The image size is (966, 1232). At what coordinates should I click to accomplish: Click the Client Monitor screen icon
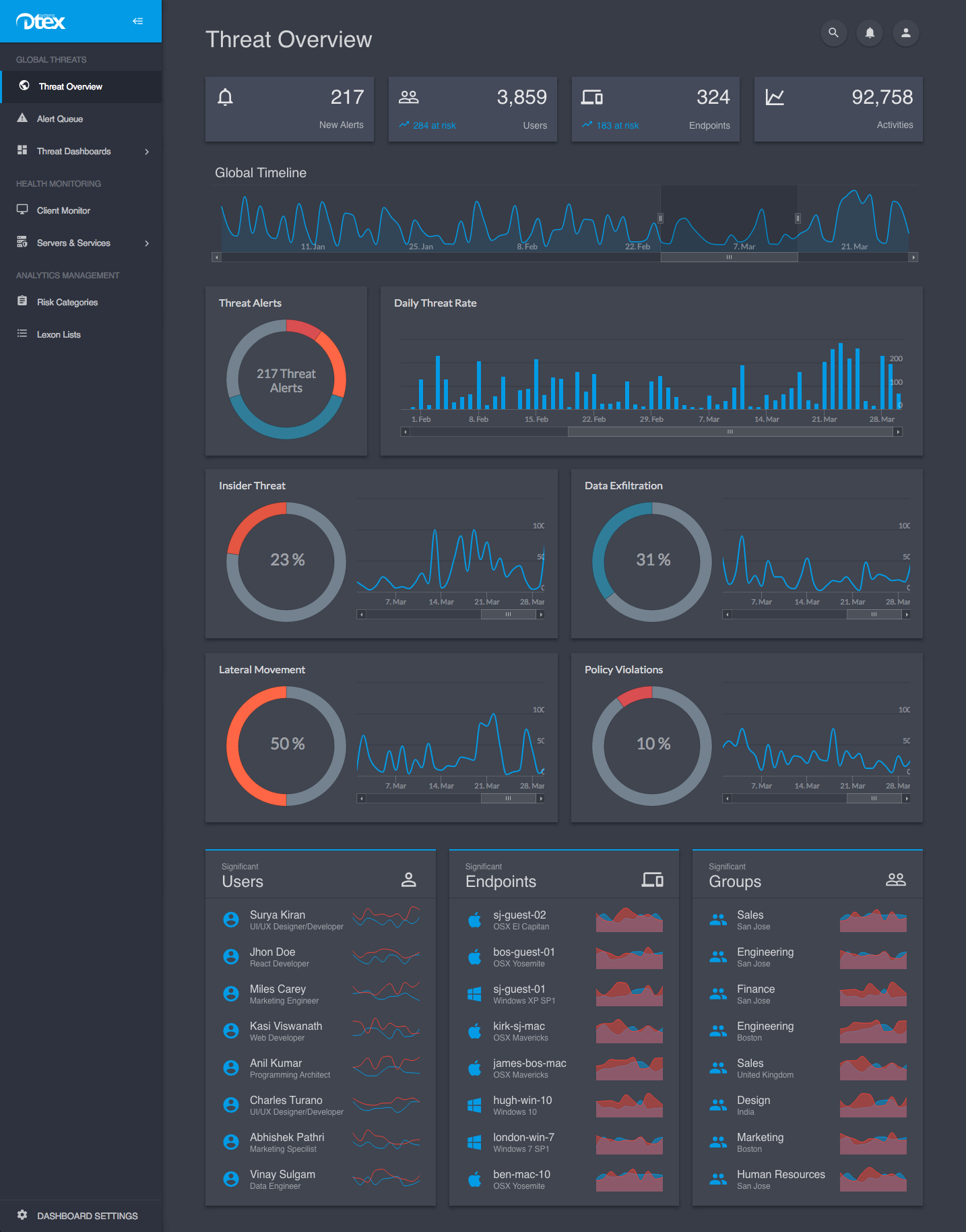coord(22,210)
